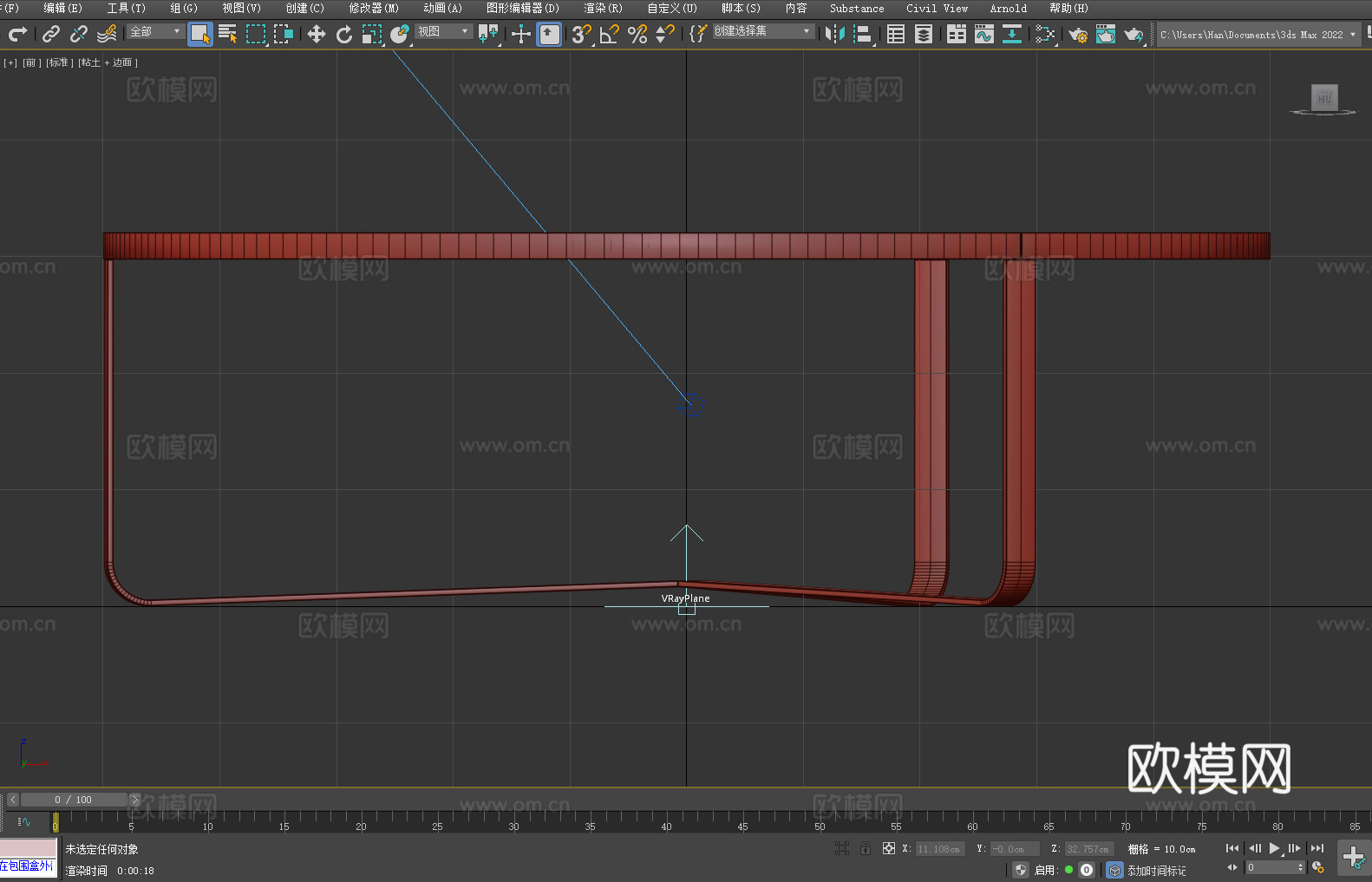Toggle 3D Snaps
This screenshot has width=1372, height=882.
click(581, 34)
